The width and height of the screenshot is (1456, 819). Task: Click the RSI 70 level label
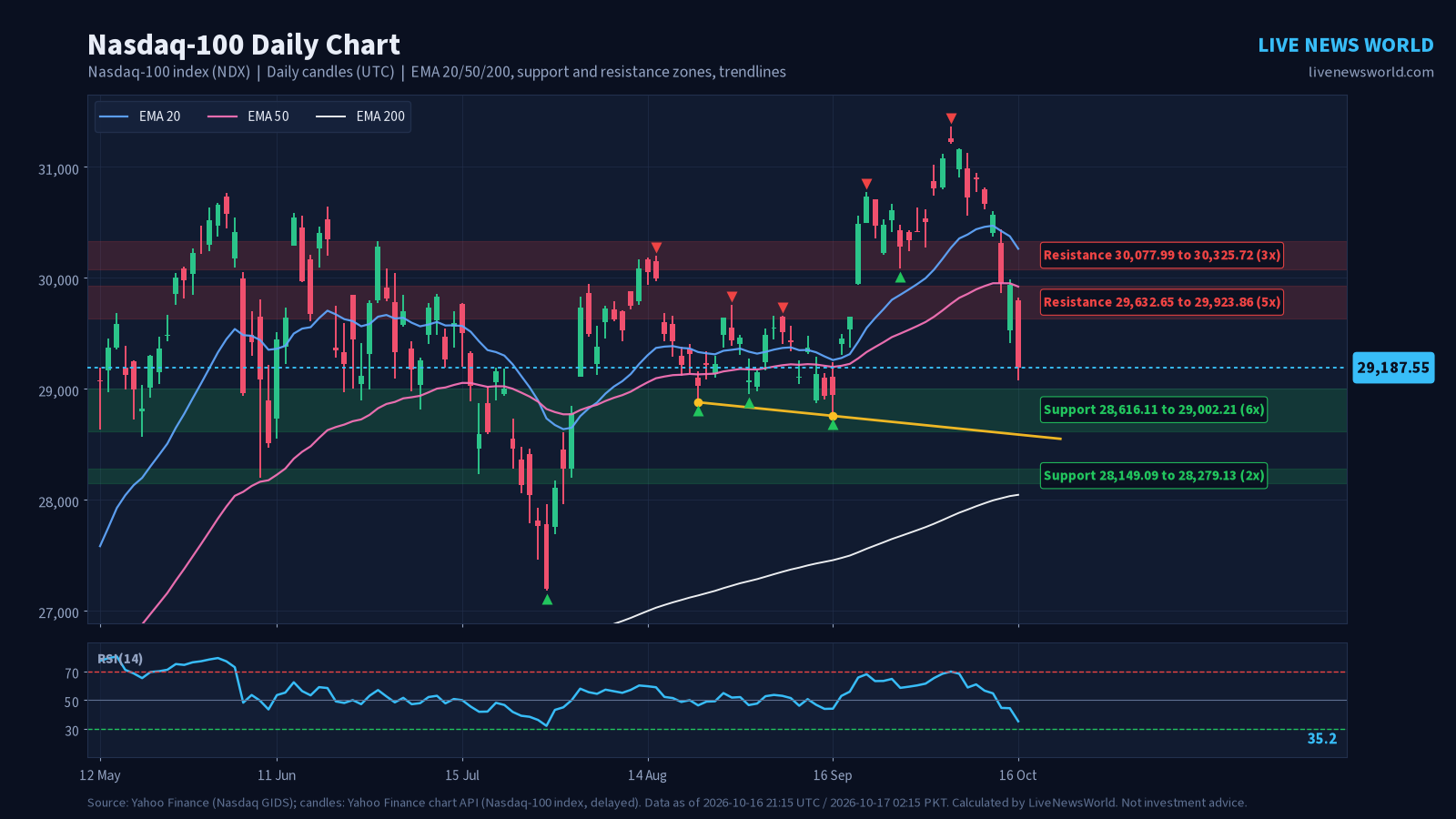pos(72,673)
